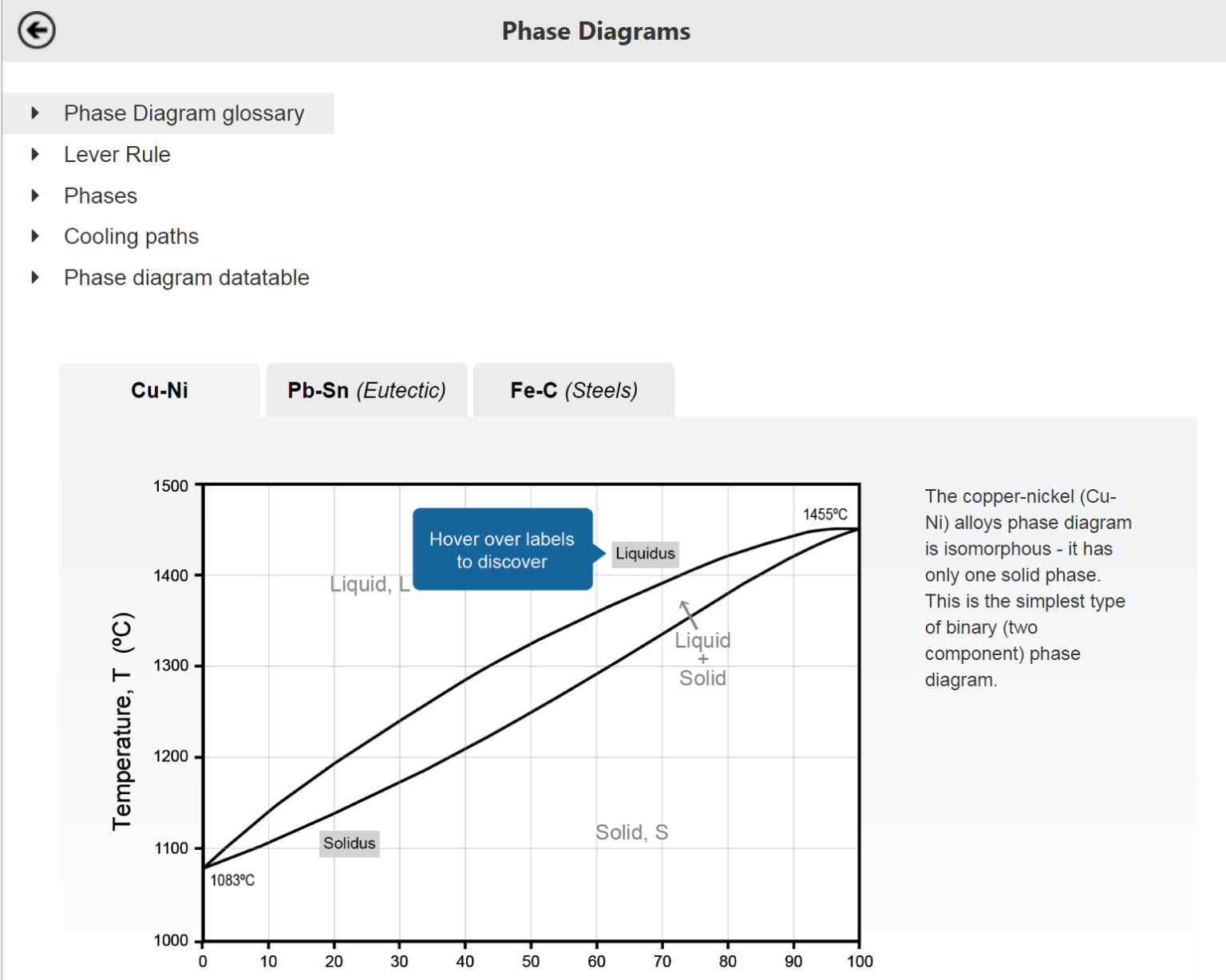1226x980 pixels.
Task: Click the back arrow icon
Action: click(x=37, y=31)
